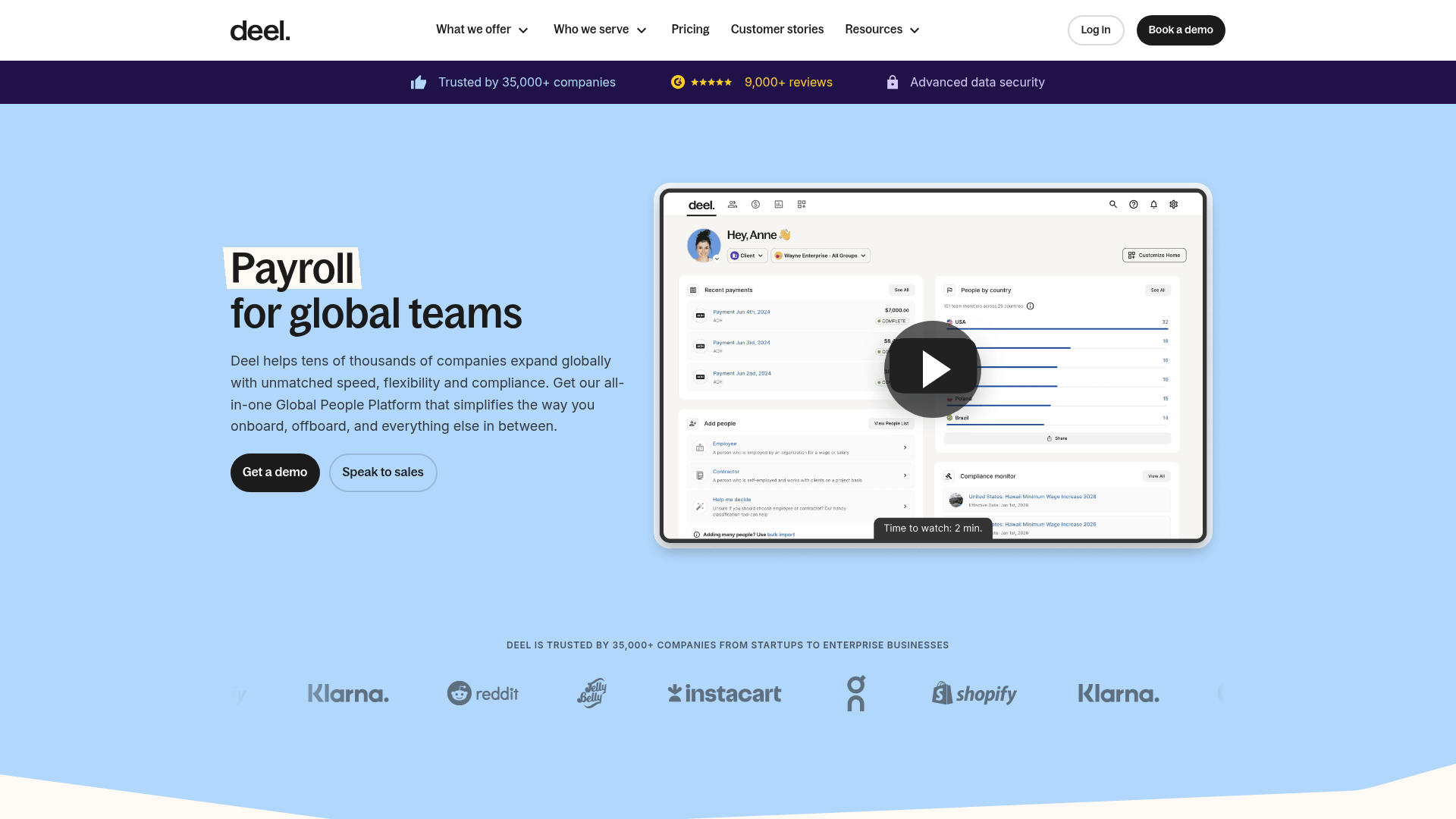
Task: Click the G2 rating badge icon
Action: click(x=678, y=82)
